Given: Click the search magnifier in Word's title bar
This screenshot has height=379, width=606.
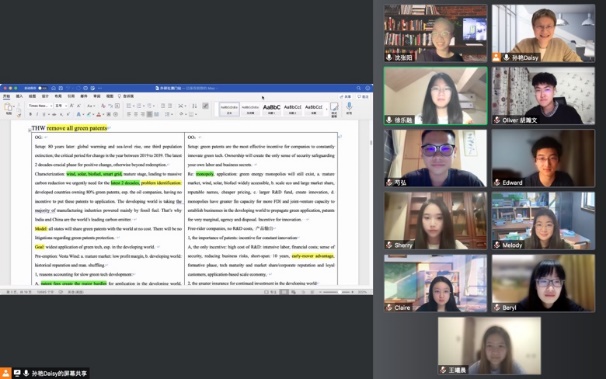Looking at the screenshot, I should point(358,88).
